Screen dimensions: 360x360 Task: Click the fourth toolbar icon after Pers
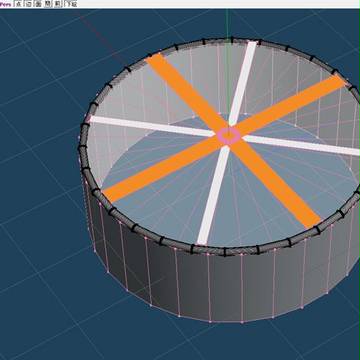48,4
